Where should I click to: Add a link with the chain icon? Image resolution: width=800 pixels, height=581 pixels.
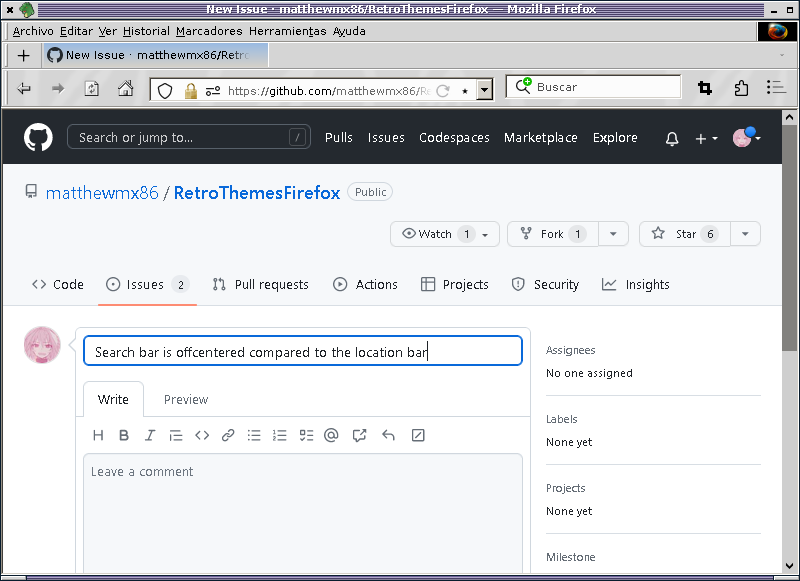point(228,435)
